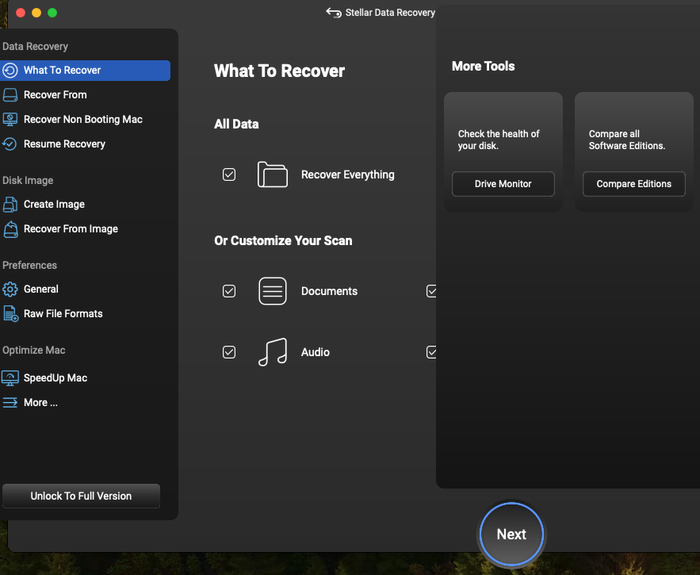This screenshot has width=700, height=575.
Task: Toggle the Audio checkbox
Action: (x=229, y=352)
